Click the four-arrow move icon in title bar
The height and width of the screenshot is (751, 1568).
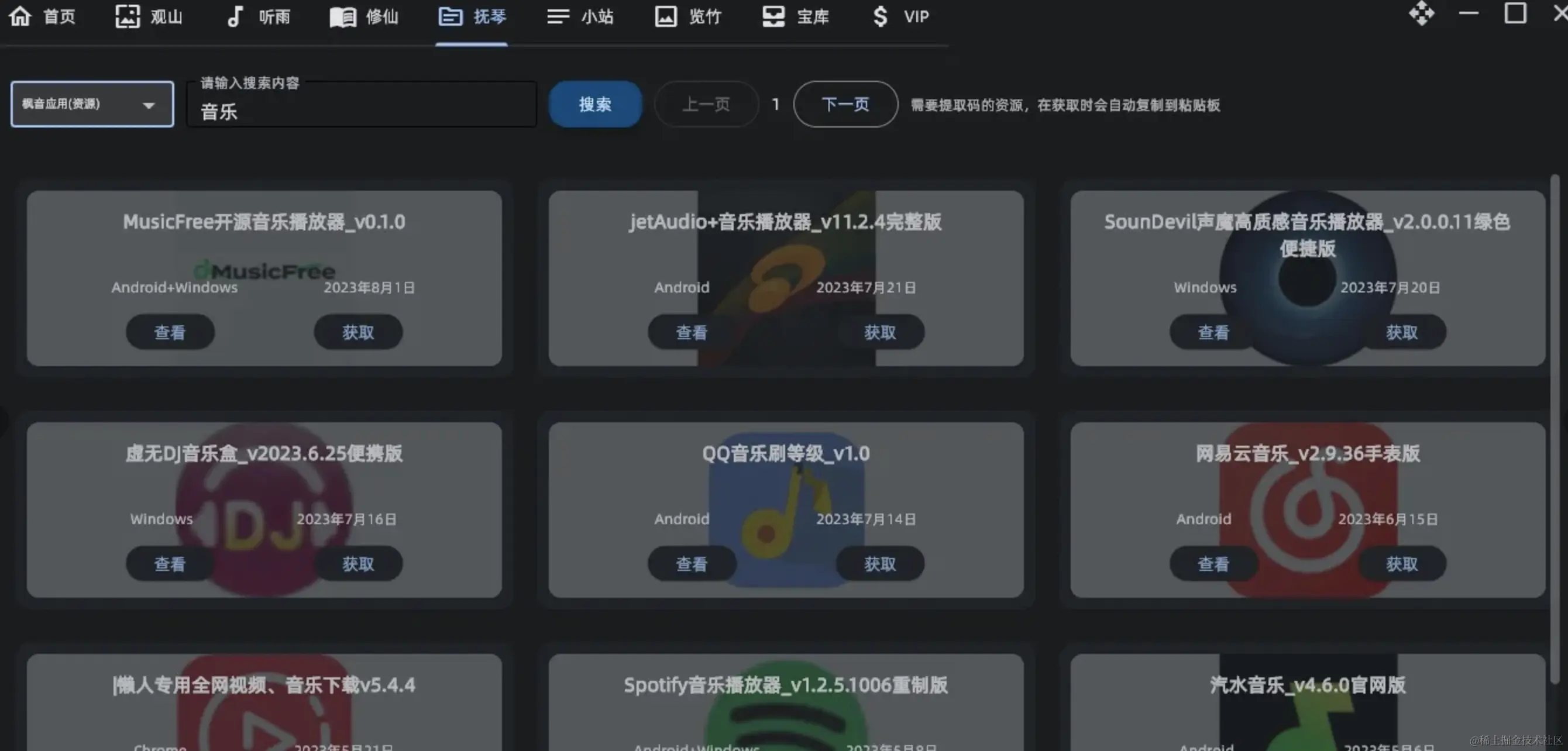(1421, 13)
